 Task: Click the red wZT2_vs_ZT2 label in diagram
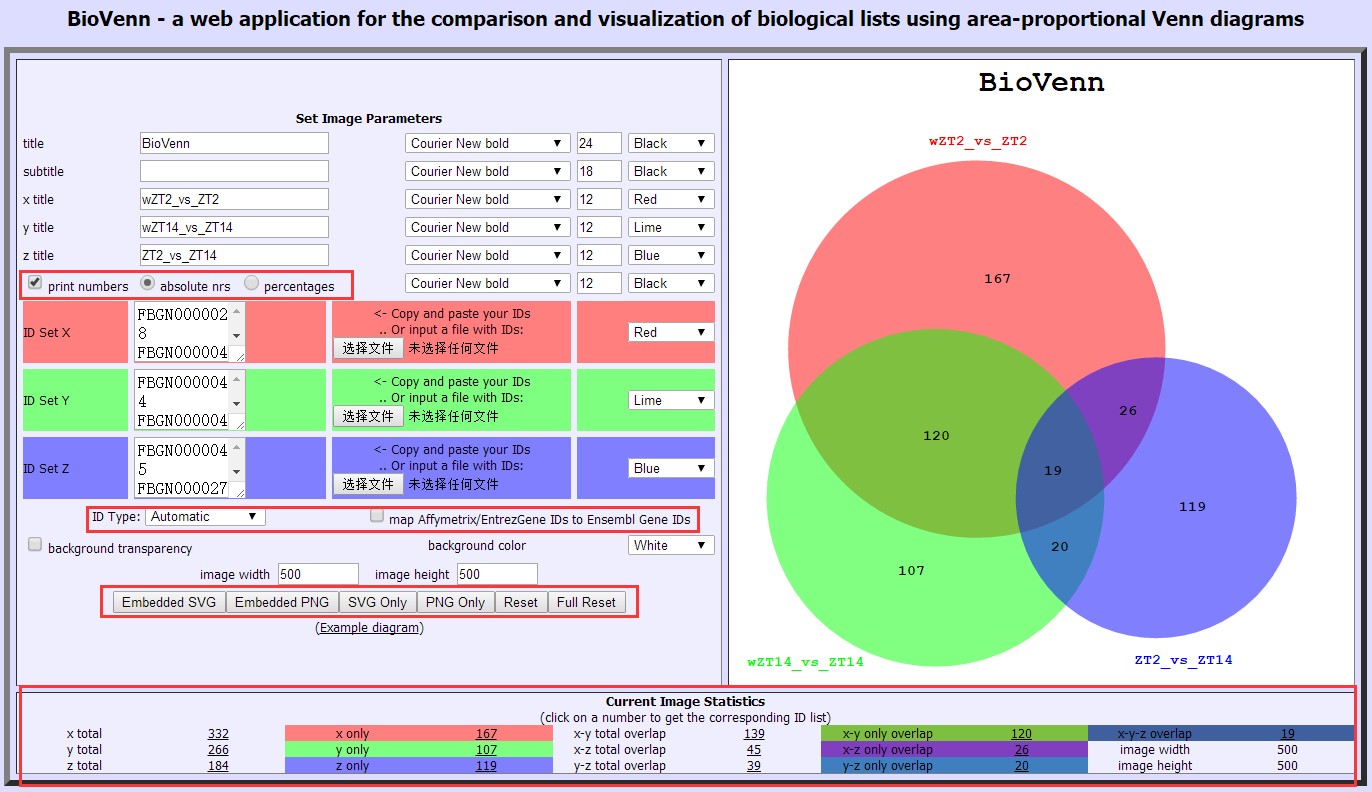click(x=978, y=141)
